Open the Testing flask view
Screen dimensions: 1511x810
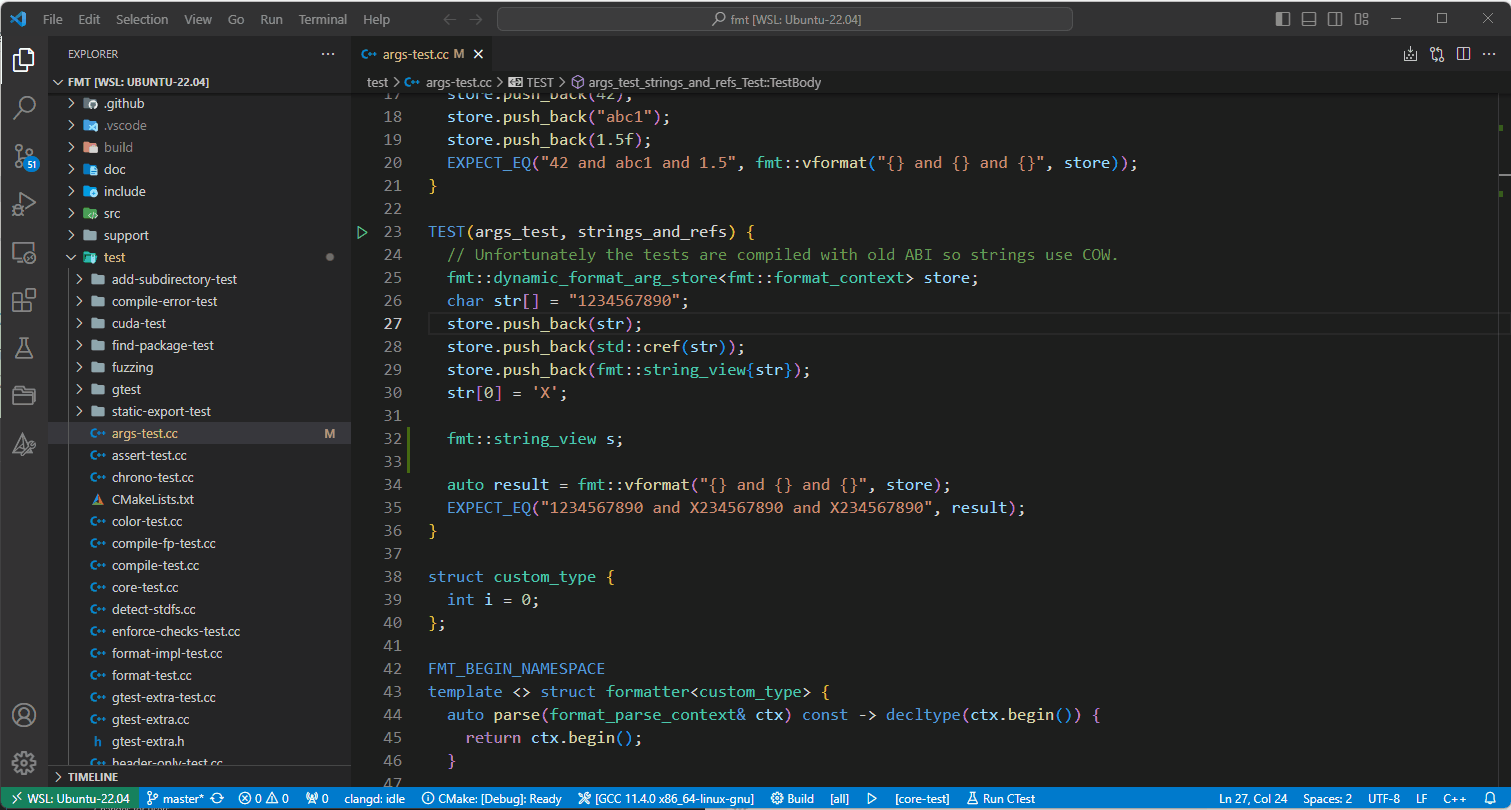click(24, 347)
